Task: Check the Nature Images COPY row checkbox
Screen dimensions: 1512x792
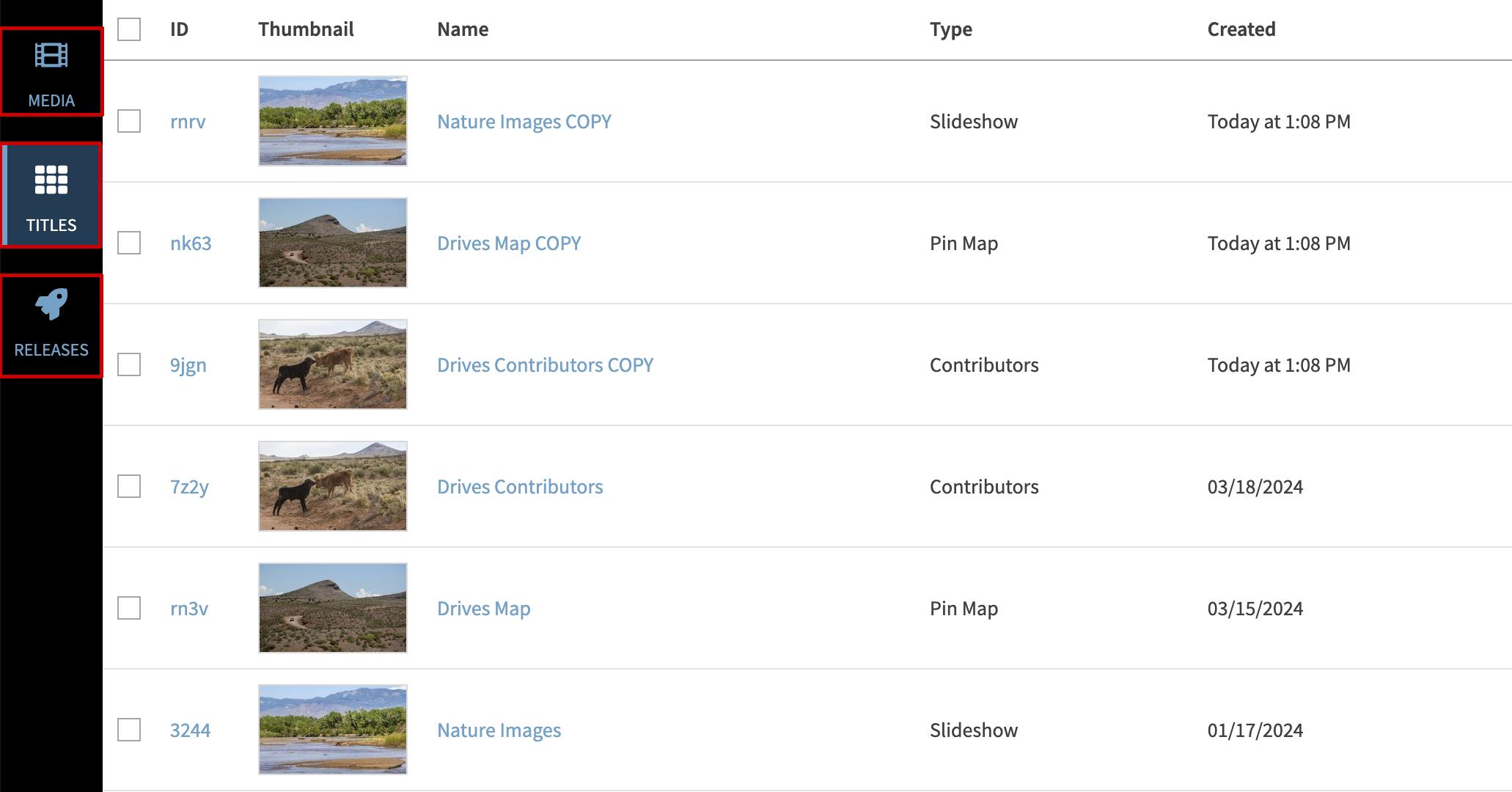Action: 128,121
